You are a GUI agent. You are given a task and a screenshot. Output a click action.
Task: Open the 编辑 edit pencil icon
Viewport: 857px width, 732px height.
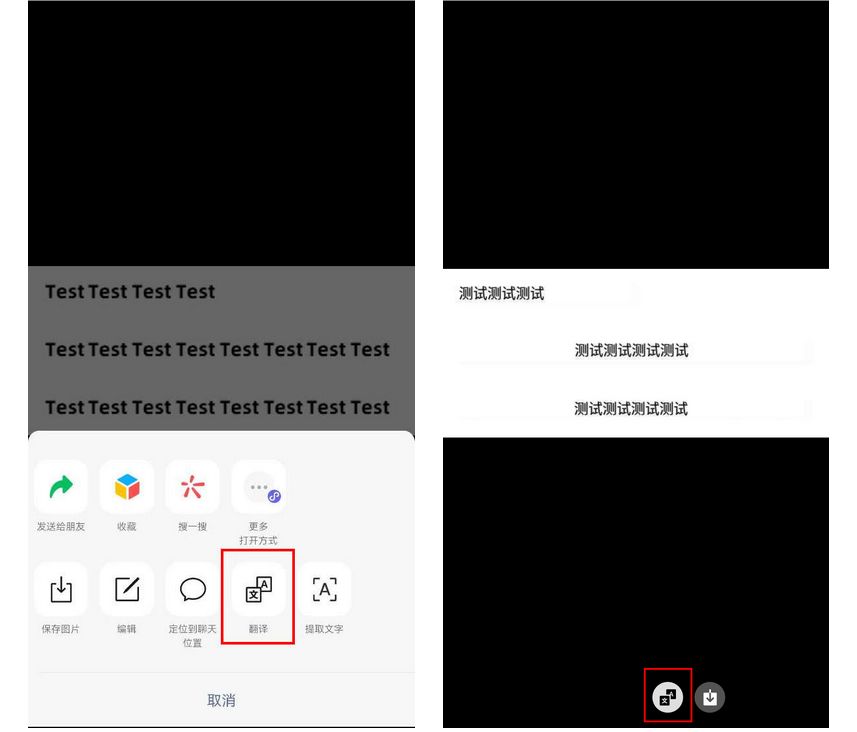(x=127, y=589)
